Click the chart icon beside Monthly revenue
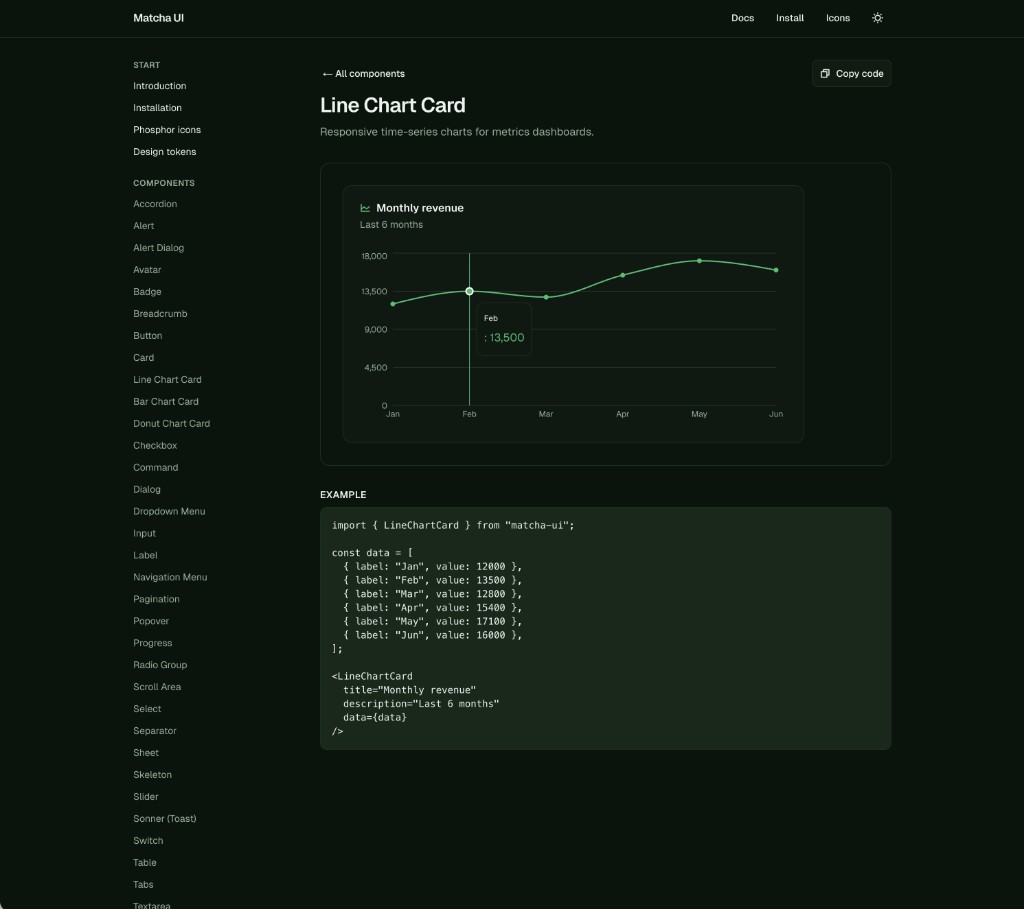Viewport: 1024px width, 909px height. click(364, 207)
